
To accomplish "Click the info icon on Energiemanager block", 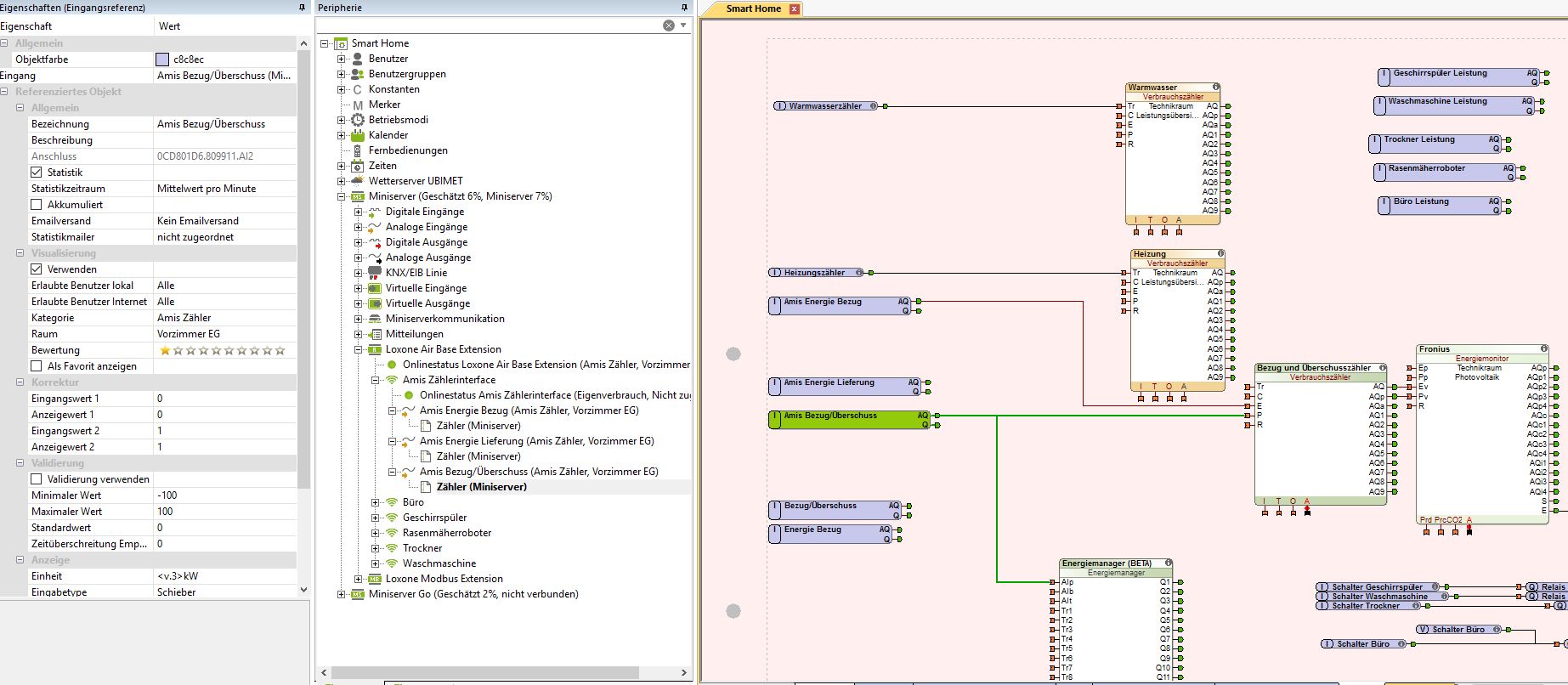I will click(x=1169, y=563).
